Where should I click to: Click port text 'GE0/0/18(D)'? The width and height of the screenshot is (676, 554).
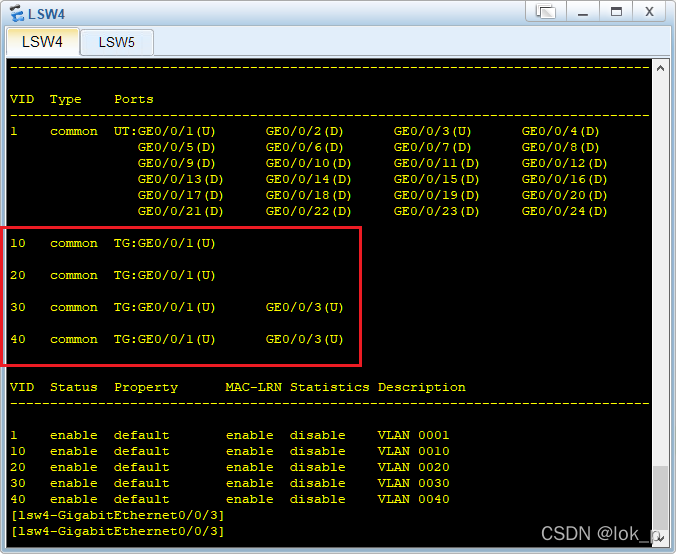point(308,195)
